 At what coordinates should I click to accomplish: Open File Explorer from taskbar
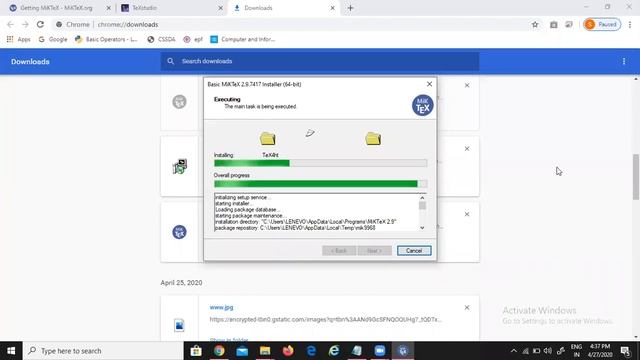265,351
